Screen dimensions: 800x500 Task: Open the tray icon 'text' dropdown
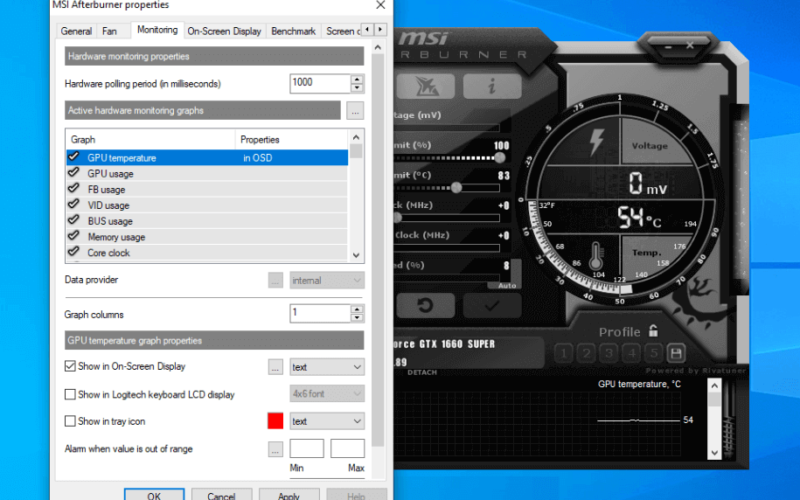[x=327, y=421]
